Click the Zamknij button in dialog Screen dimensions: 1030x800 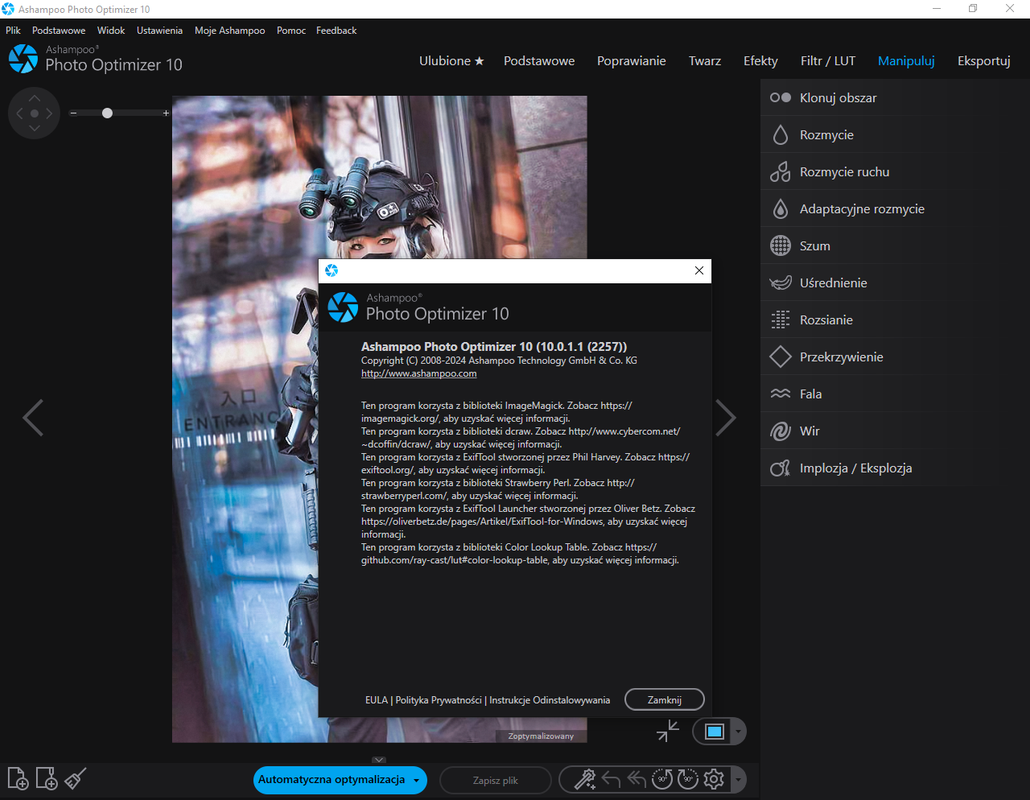coord(664,700)
